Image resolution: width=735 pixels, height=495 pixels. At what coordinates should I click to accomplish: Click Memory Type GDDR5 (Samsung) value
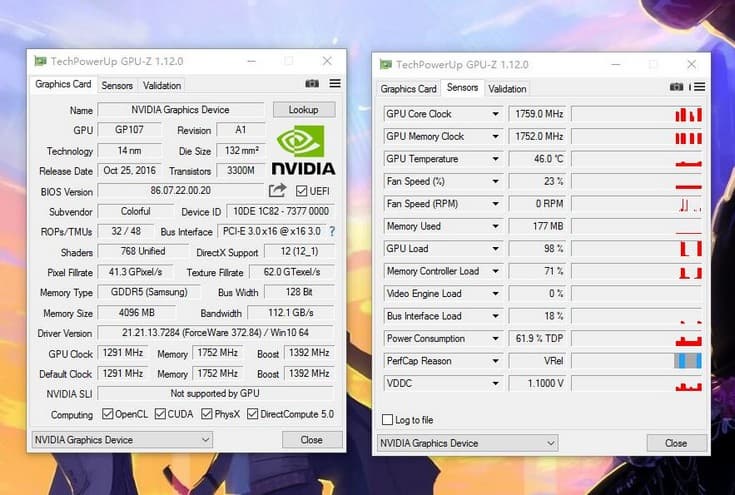[x=149, y=292]
